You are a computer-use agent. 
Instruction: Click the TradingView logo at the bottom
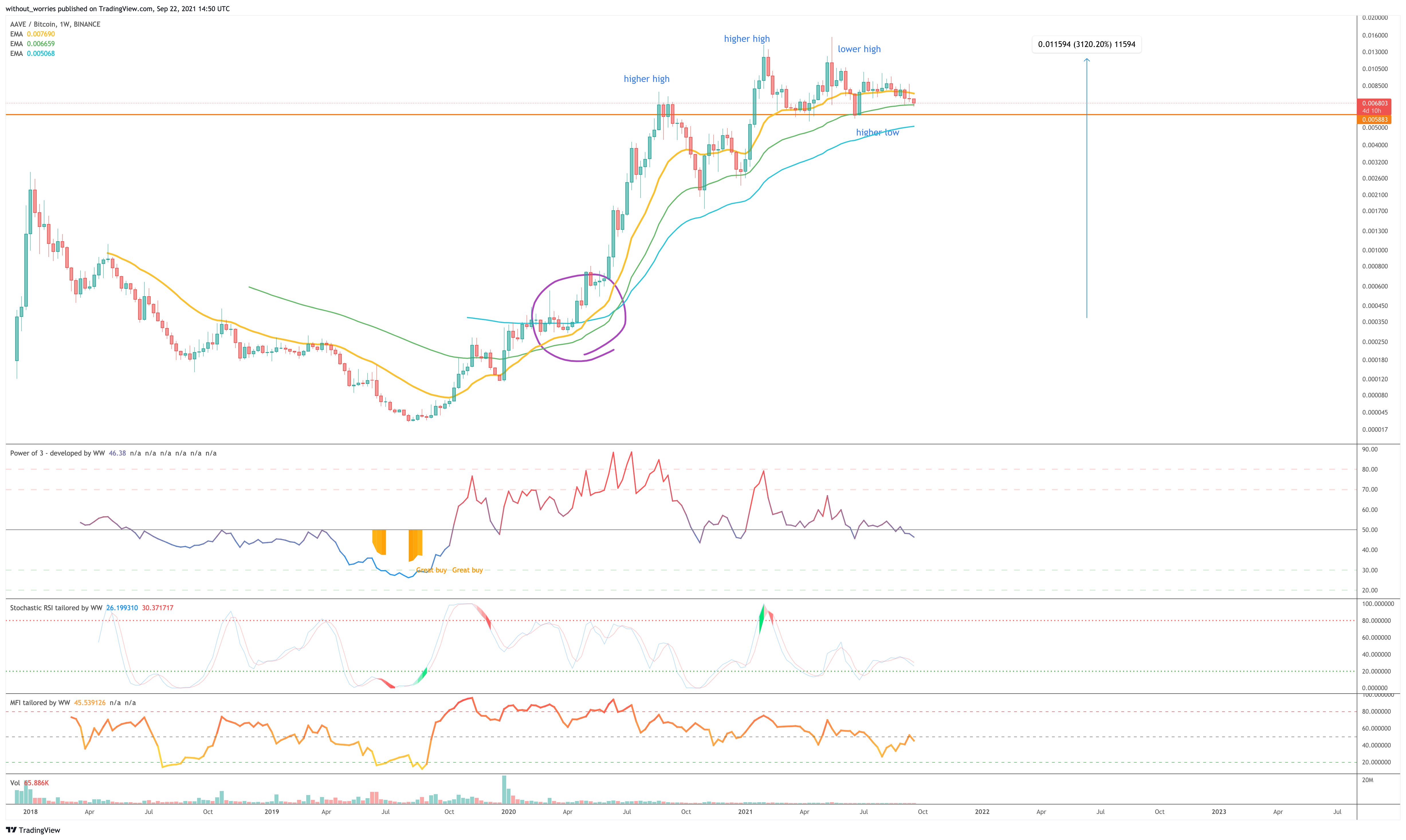click(x=33, y=830)
